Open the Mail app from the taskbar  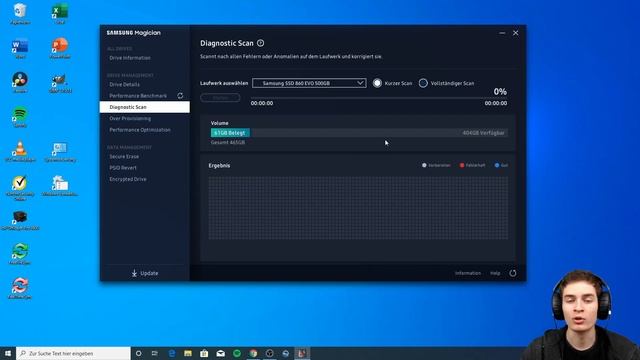click(220, 353)
